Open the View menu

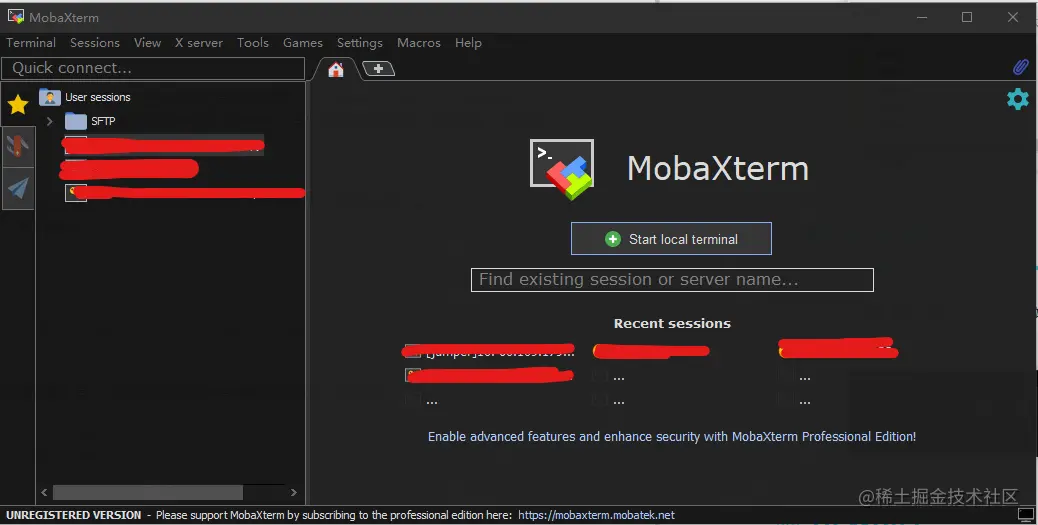(147, 43)
